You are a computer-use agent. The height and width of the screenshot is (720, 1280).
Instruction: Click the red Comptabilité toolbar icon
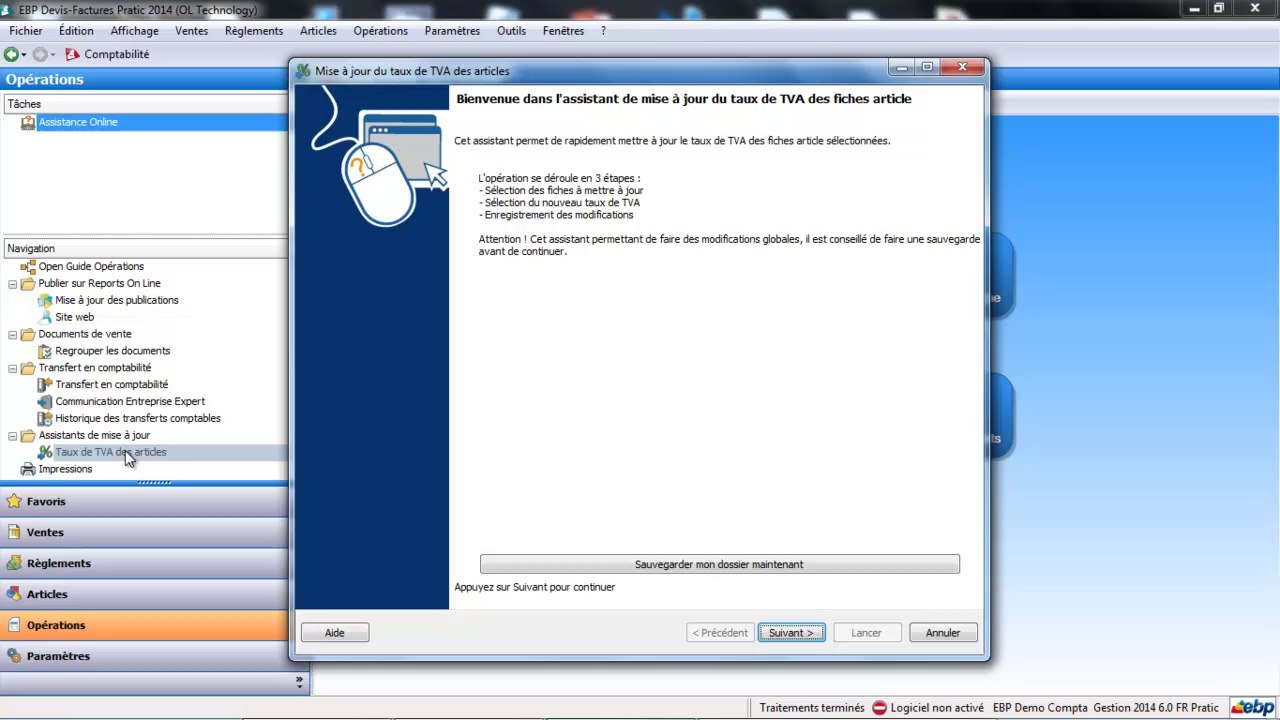[72, 54]
